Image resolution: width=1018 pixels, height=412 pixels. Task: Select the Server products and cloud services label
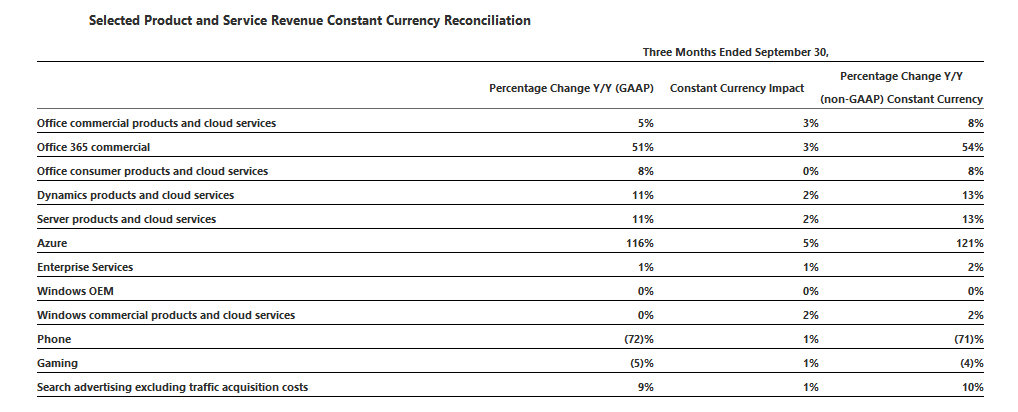126,219
